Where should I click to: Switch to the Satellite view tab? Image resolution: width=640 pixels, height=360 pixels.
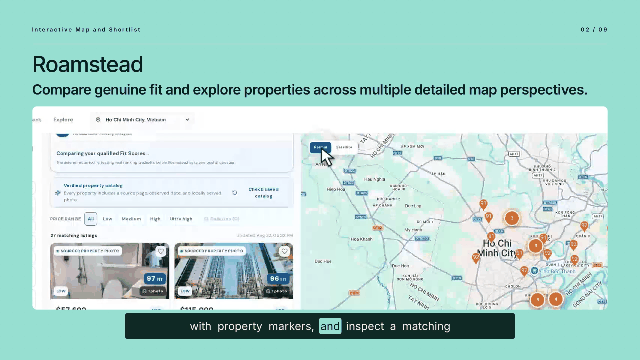click(344, 147)
